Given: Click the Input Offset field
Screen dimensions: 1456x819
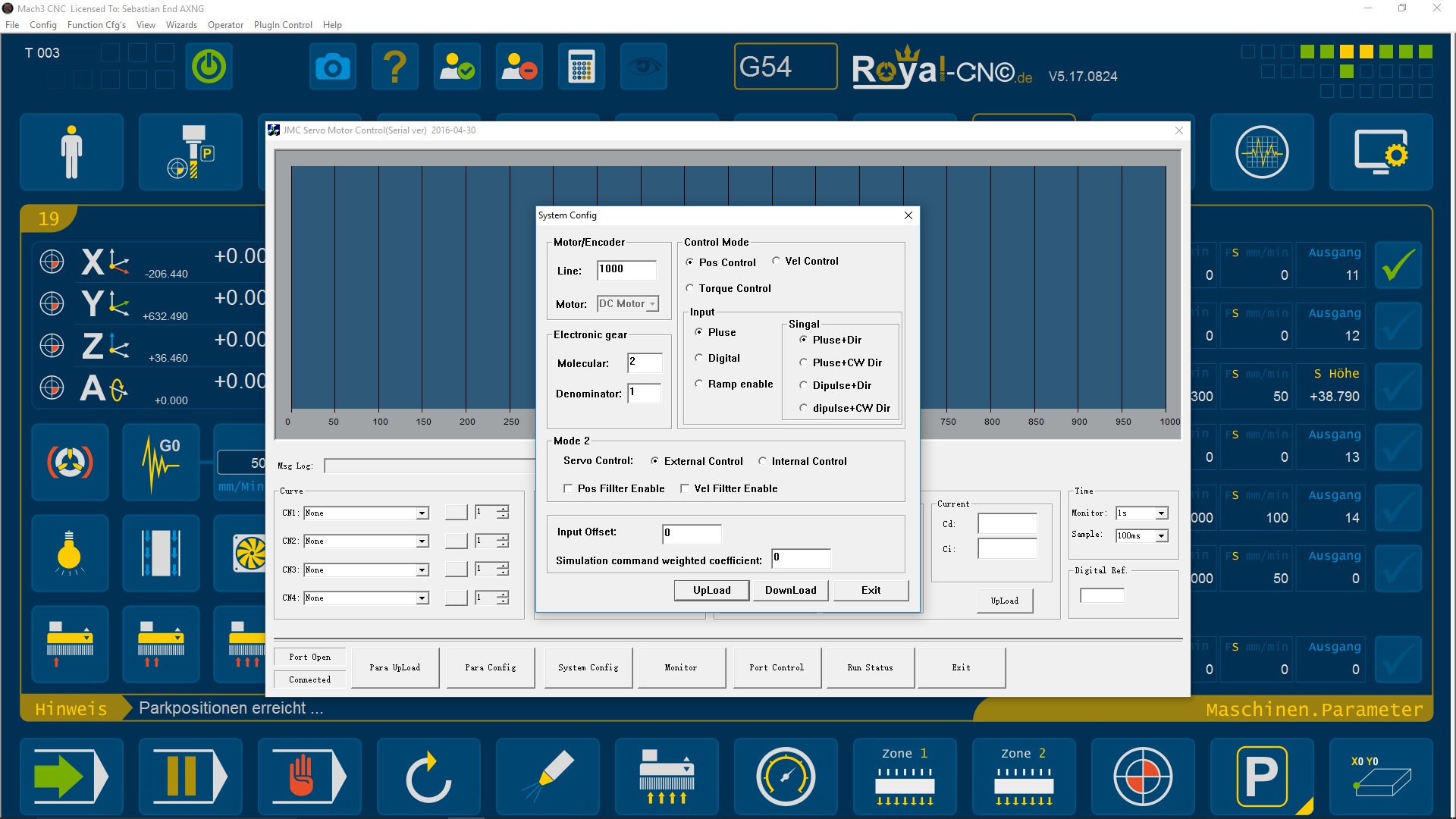Looking at the screenshot, I should tap(691, 533).
